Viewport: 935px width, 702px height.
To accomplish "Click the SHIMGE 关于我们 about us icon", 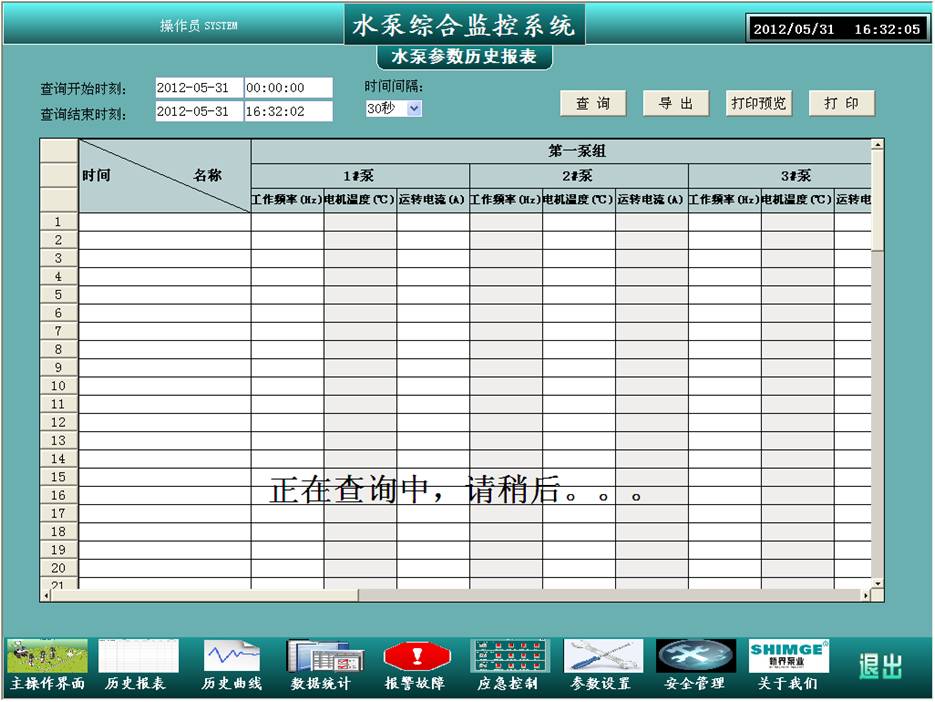I will pyautogui.click(x=788, y=657).
